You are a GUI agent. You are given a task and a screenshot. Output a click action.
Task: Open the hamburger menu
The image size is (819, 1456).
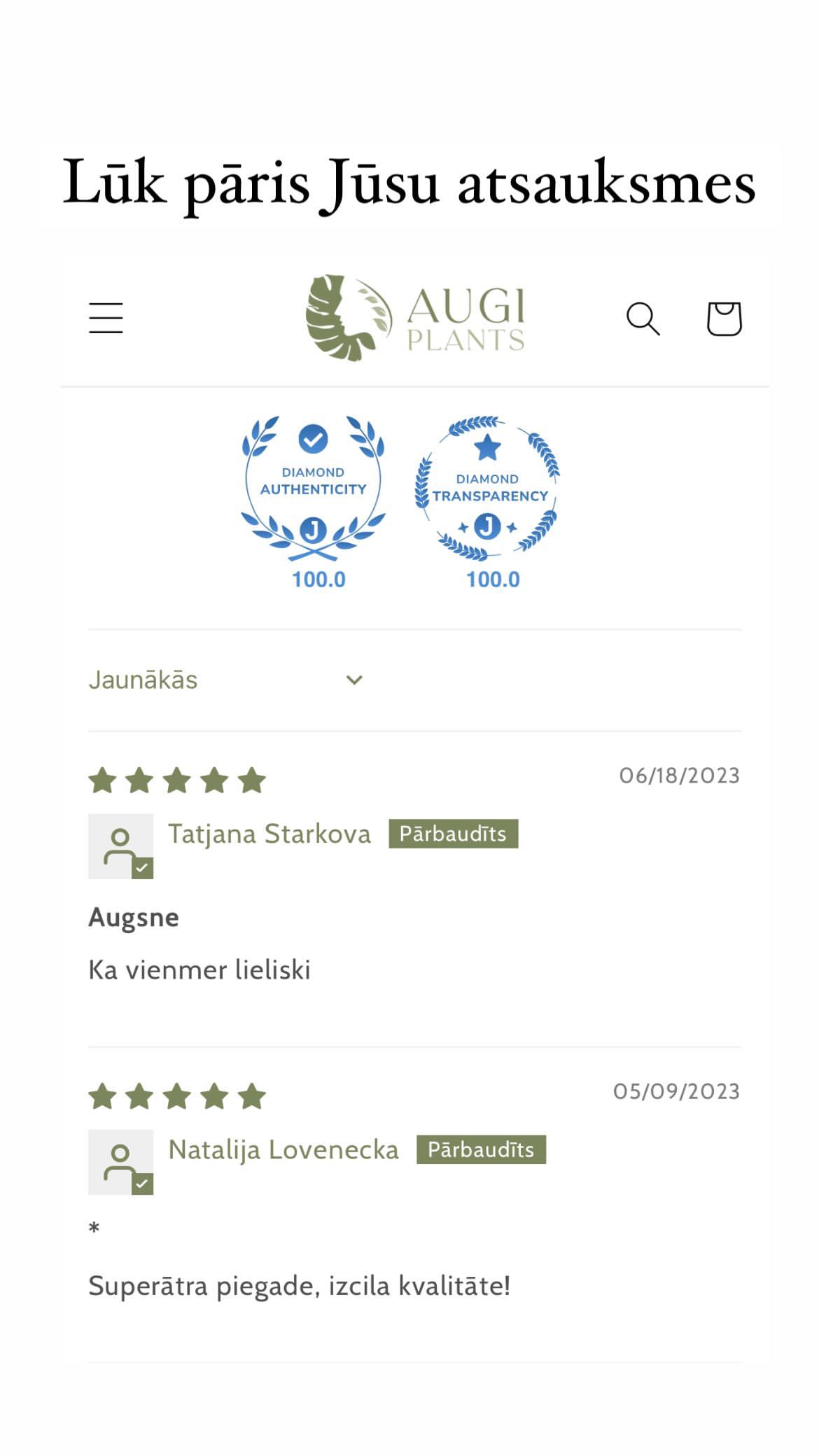[106, 318]
